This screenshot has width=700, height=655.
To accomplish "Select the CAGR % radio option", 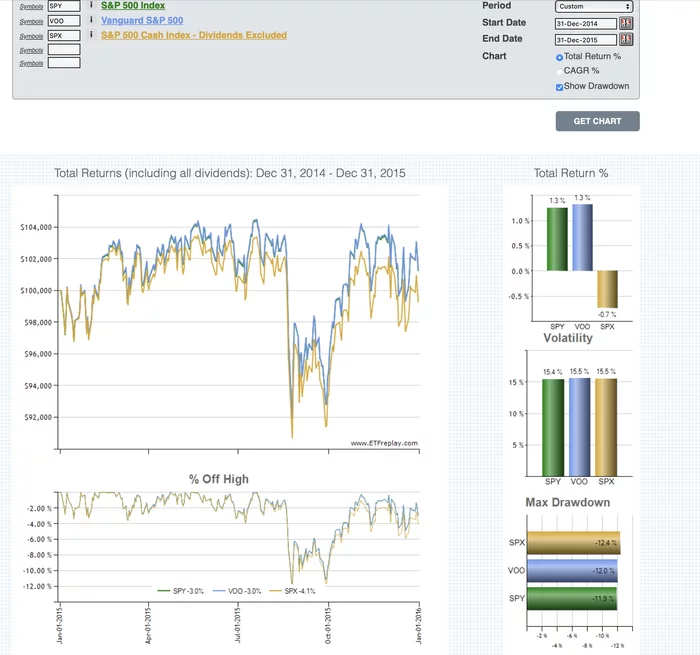I will pyautogui.click(x=559, y=71).
